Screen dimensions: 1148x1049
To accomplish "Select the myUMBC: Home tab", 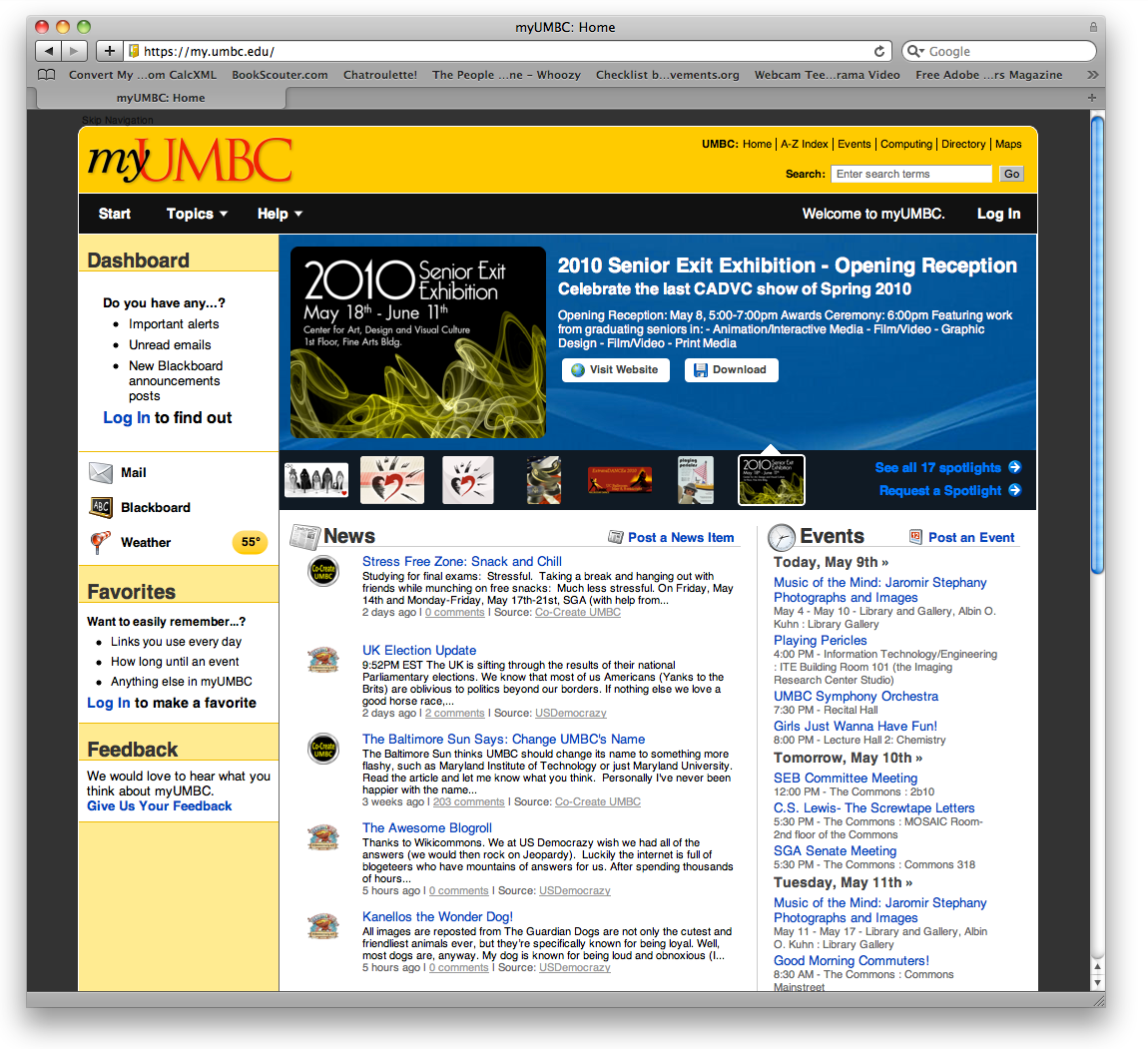I will click(161, 98).
